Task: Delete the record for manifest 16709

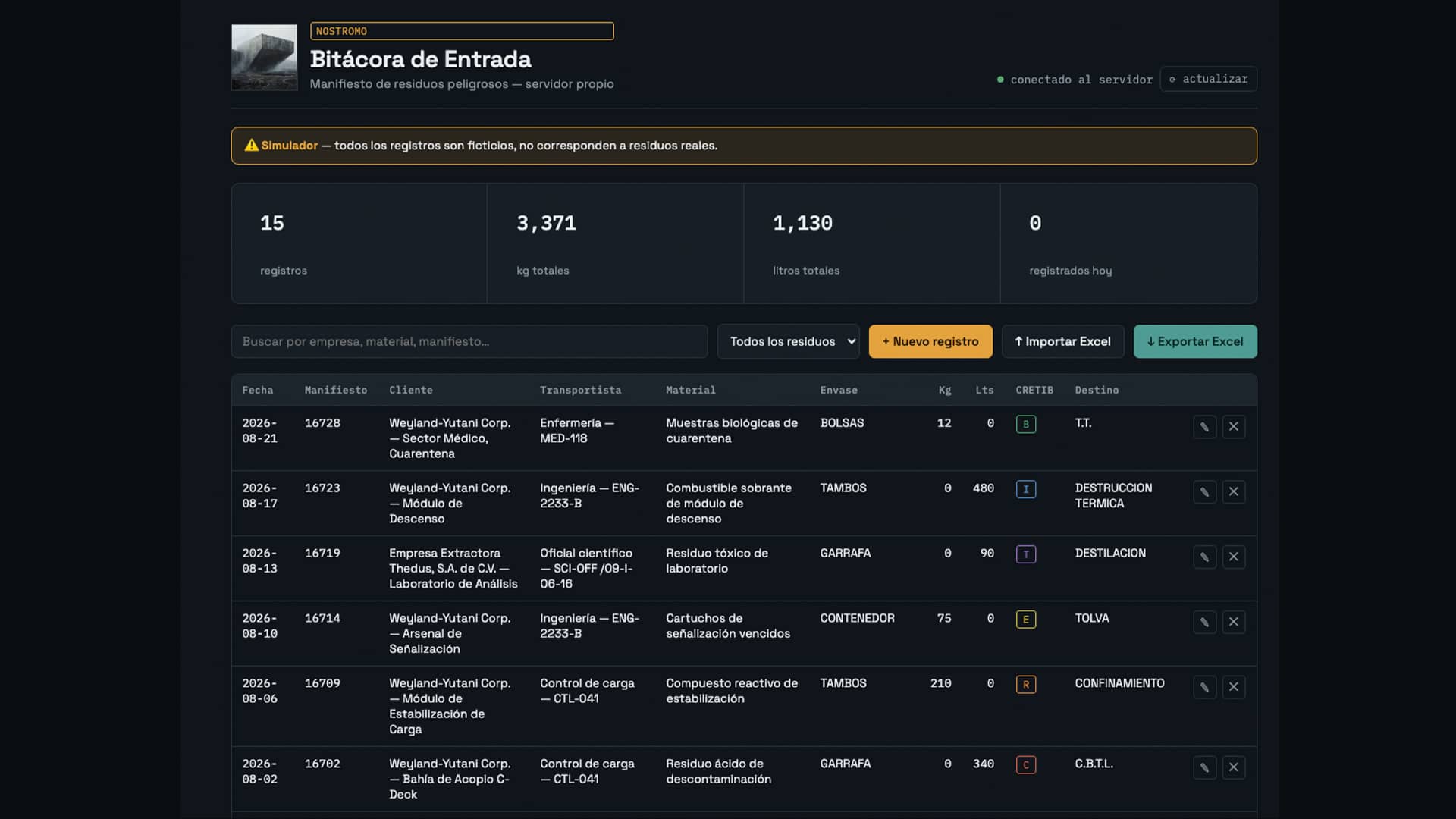Action: [1234, 688]
